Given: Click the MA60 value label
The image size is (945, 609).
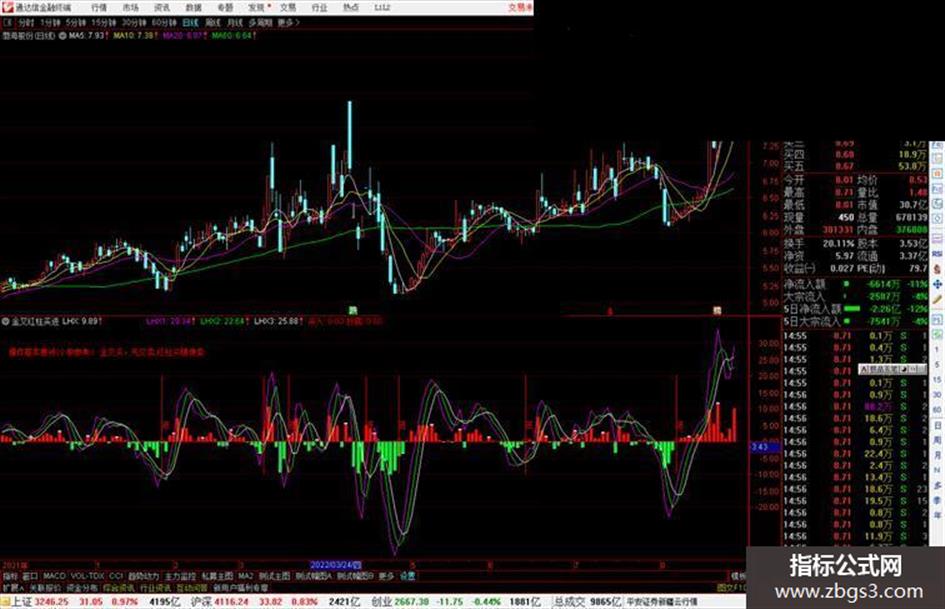Looking at the screenshot, I should coord(234,36).
